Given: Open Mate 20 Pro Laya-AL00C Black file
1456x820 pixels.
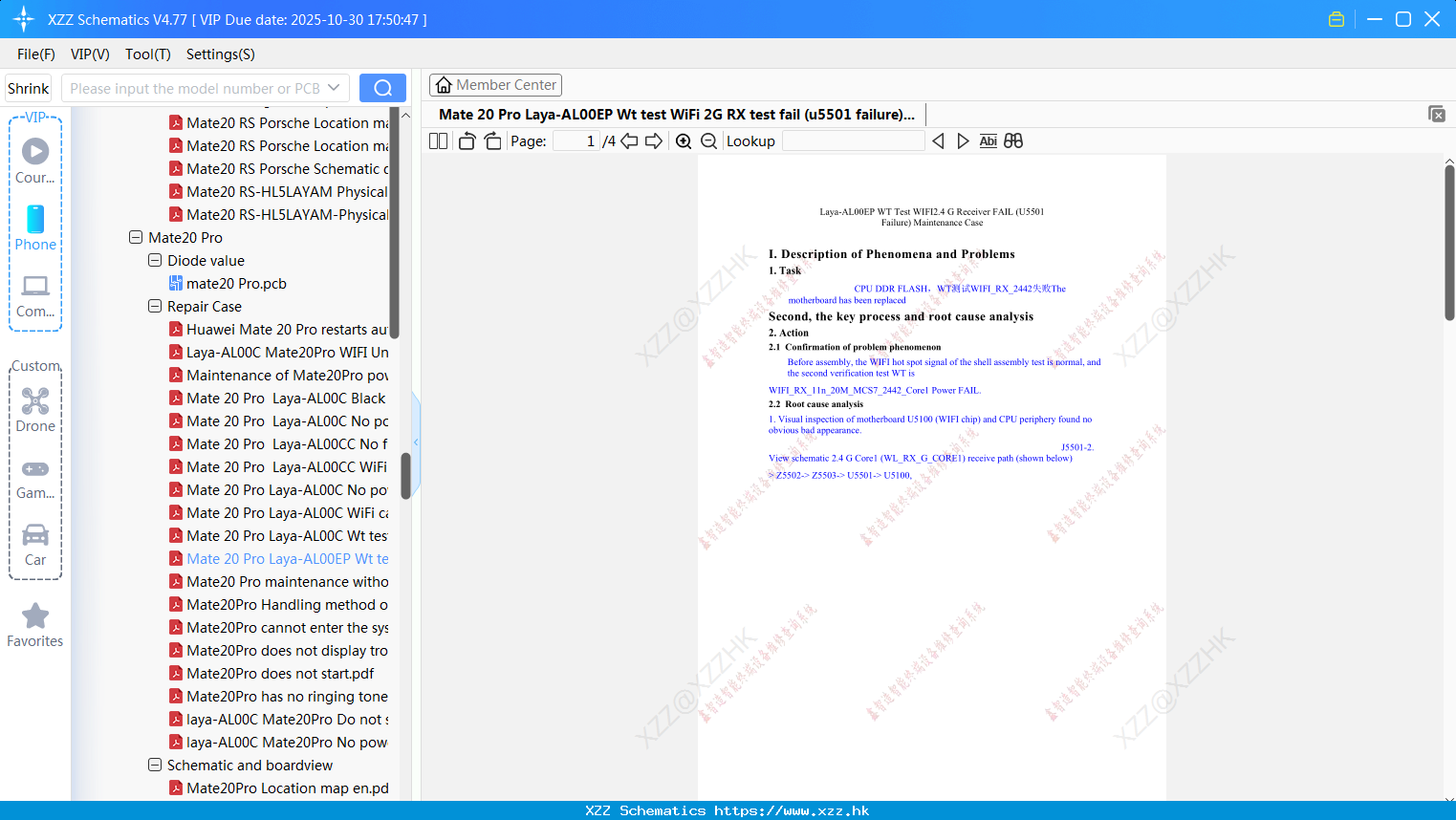Looking at the screenshot, I should coord(277,398).
